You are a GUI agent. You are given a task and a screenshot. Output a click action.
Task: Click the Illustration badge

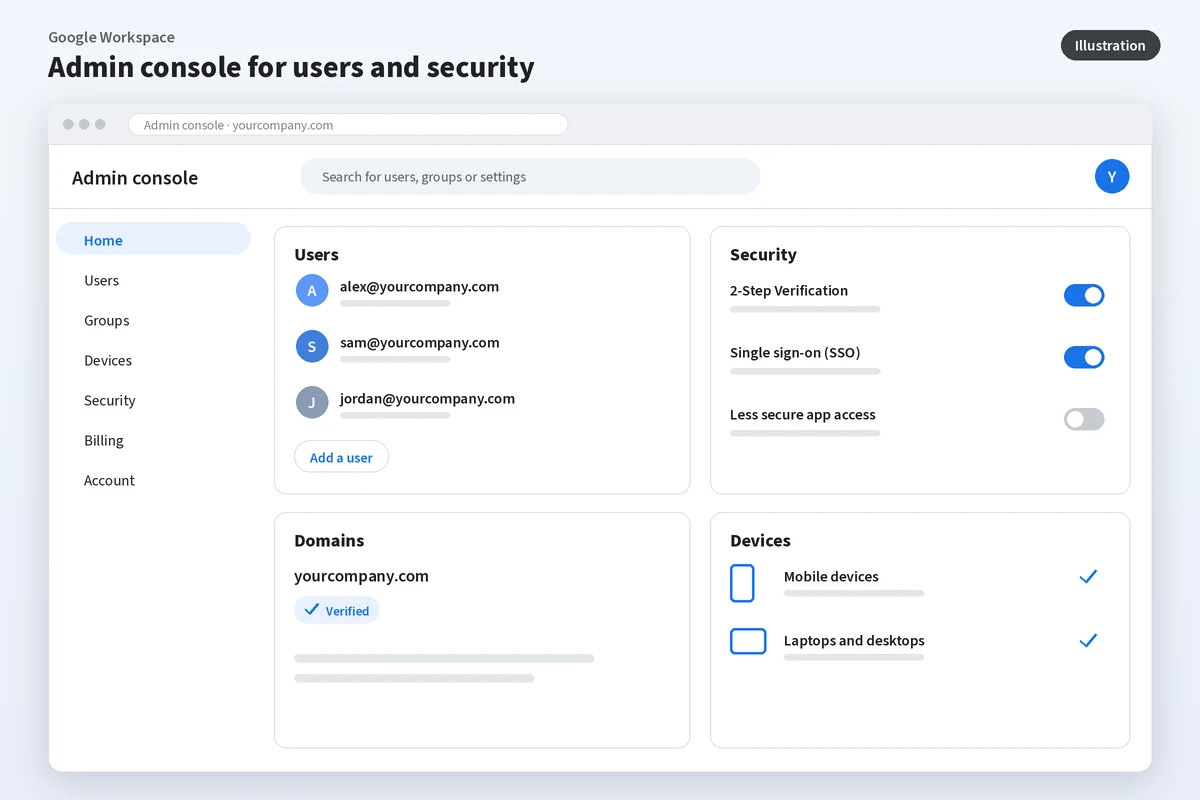(x=1110, y=45)
